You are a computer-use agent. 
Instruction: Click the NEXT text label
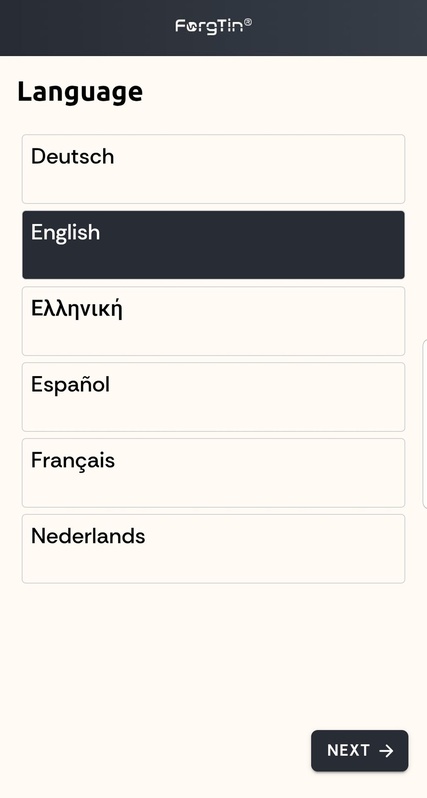349,751
